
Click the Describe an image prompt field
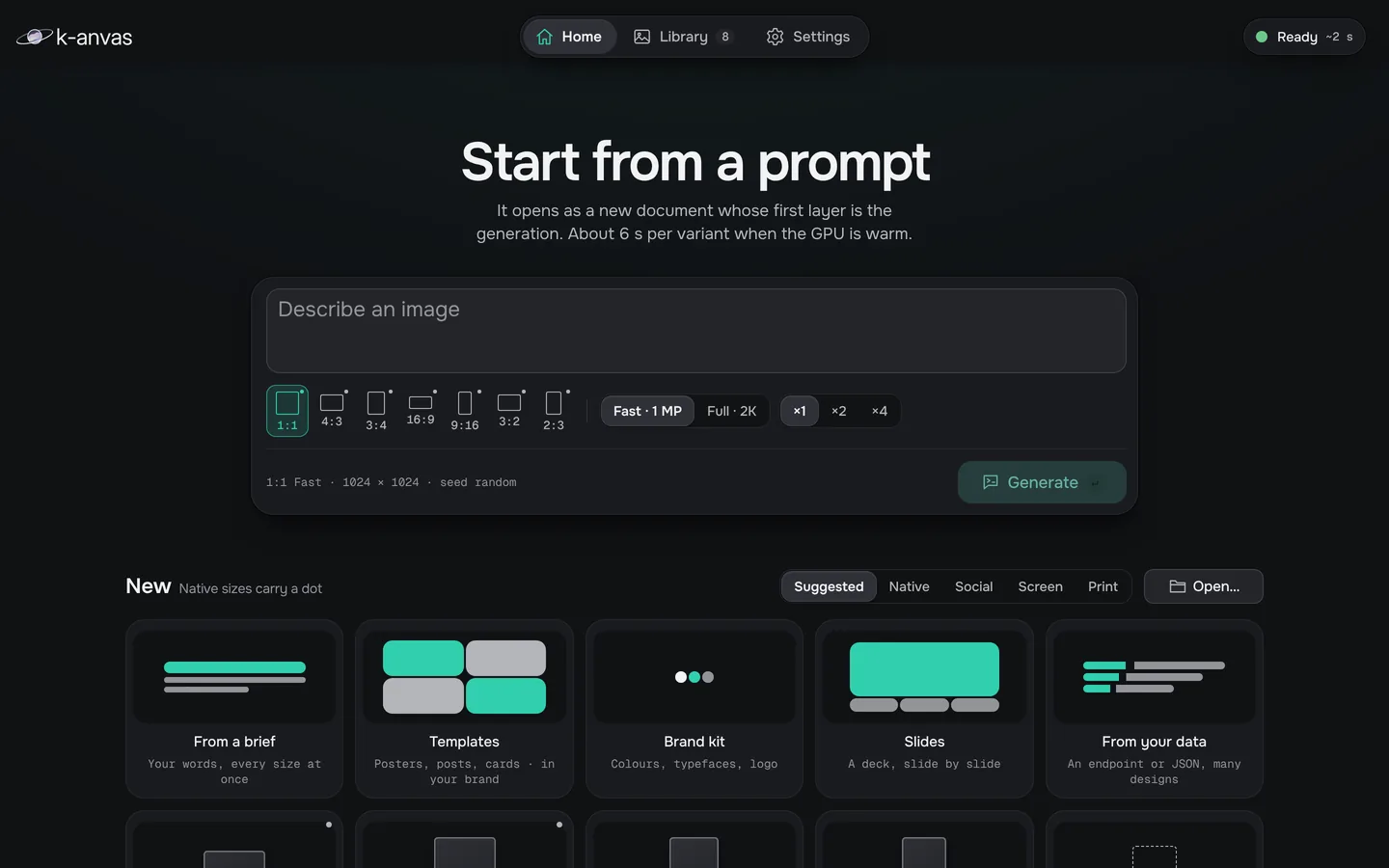point(695,331)
